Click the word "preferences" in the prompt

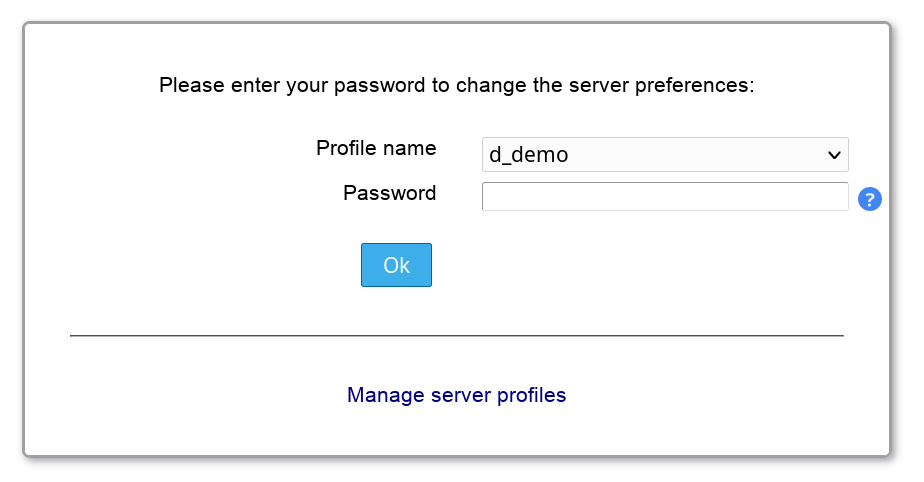(691, 85)
